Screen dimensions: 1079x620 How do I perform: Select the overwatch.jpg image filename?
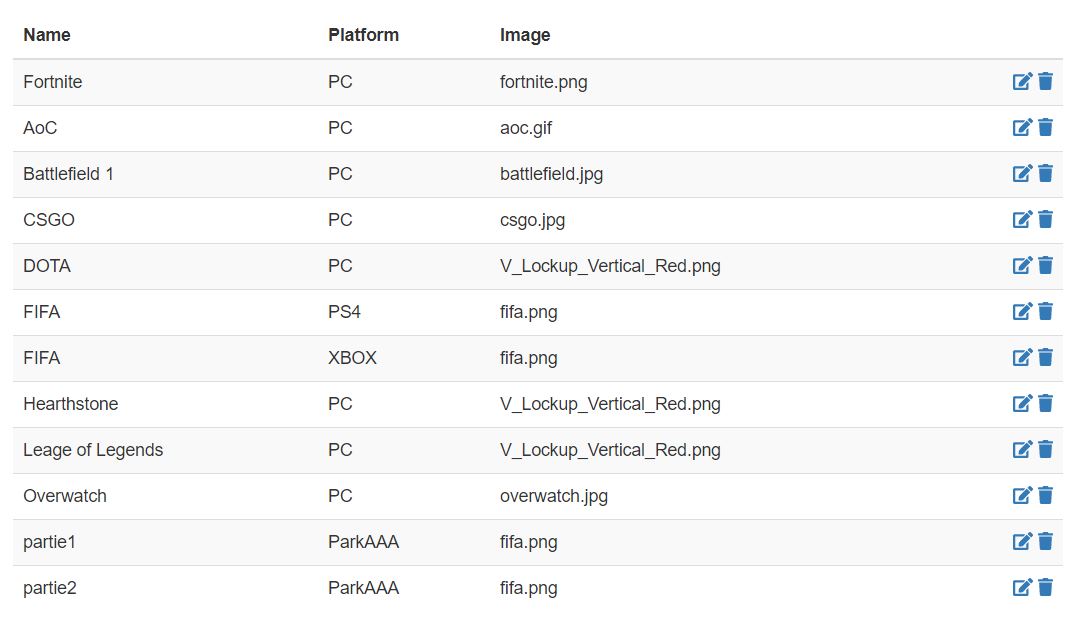tap(554, 497)
